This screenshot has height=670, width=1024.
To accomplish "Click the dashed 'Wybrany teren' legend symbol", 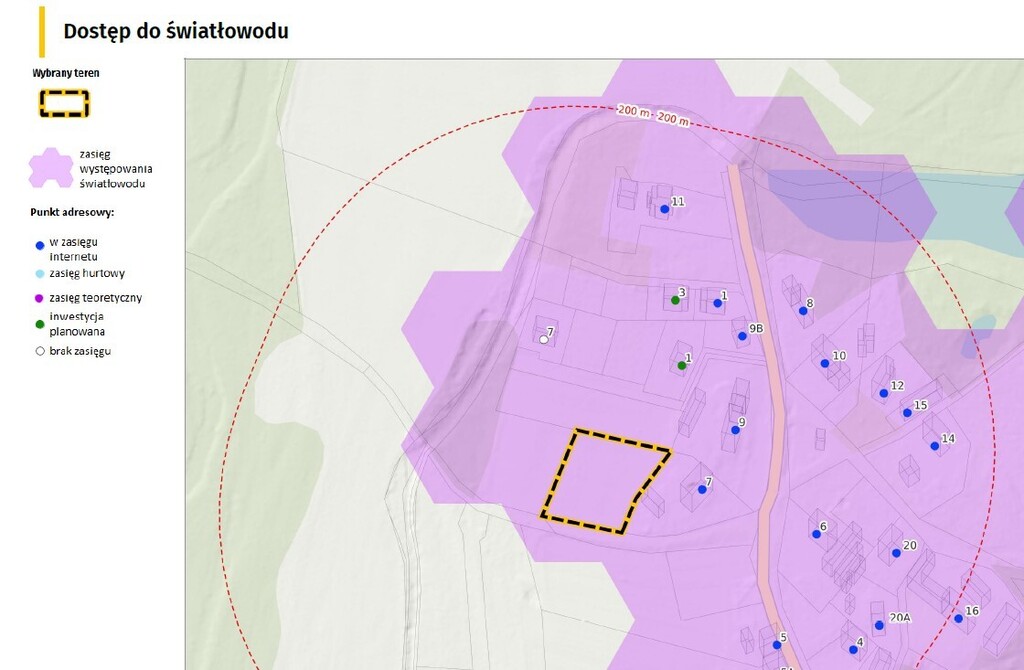I will [x=64, y=103].
